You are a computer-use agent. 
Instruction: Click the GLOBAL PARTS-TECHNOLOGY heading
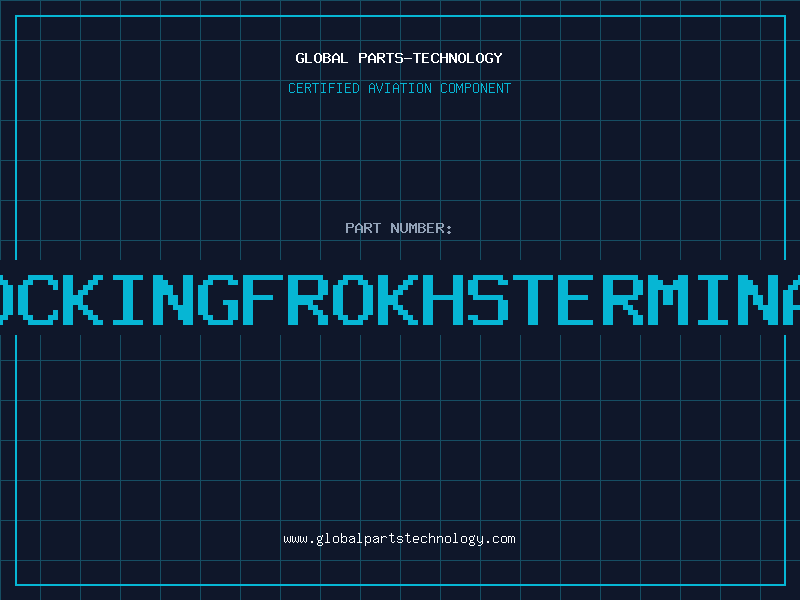(x=399, y=58)
